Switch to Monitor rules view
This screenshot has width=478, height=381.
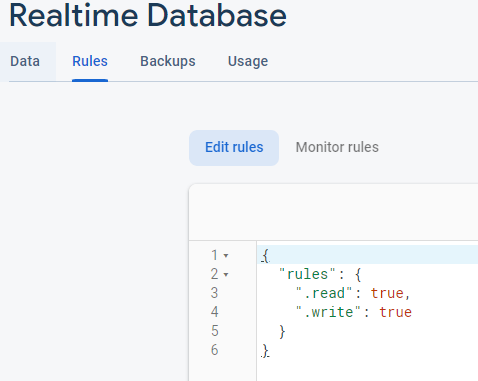point(337,148)
